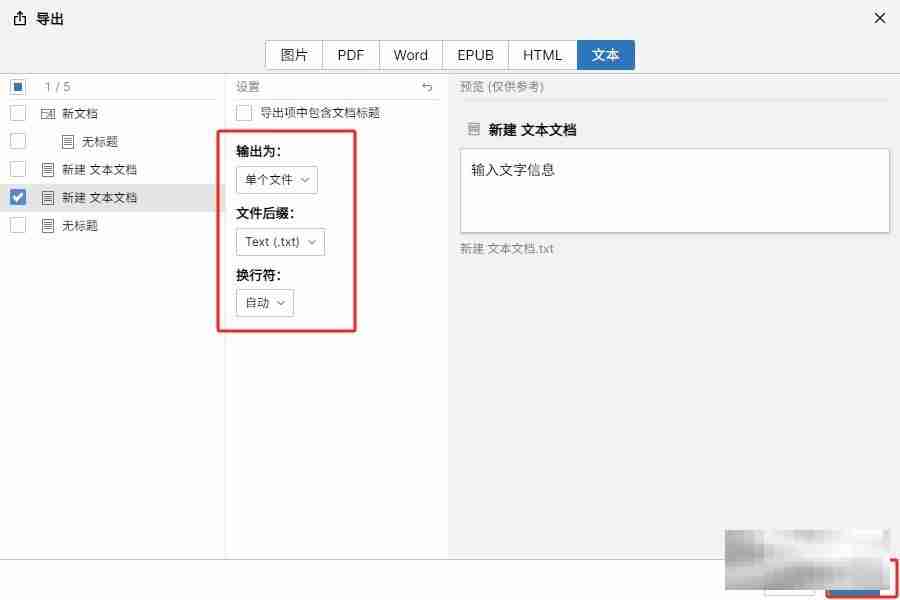900x600 pixels.
Task: Open the 文件后缀 dropdown showing Text (.txt)
Action: (x=280, y=242)
